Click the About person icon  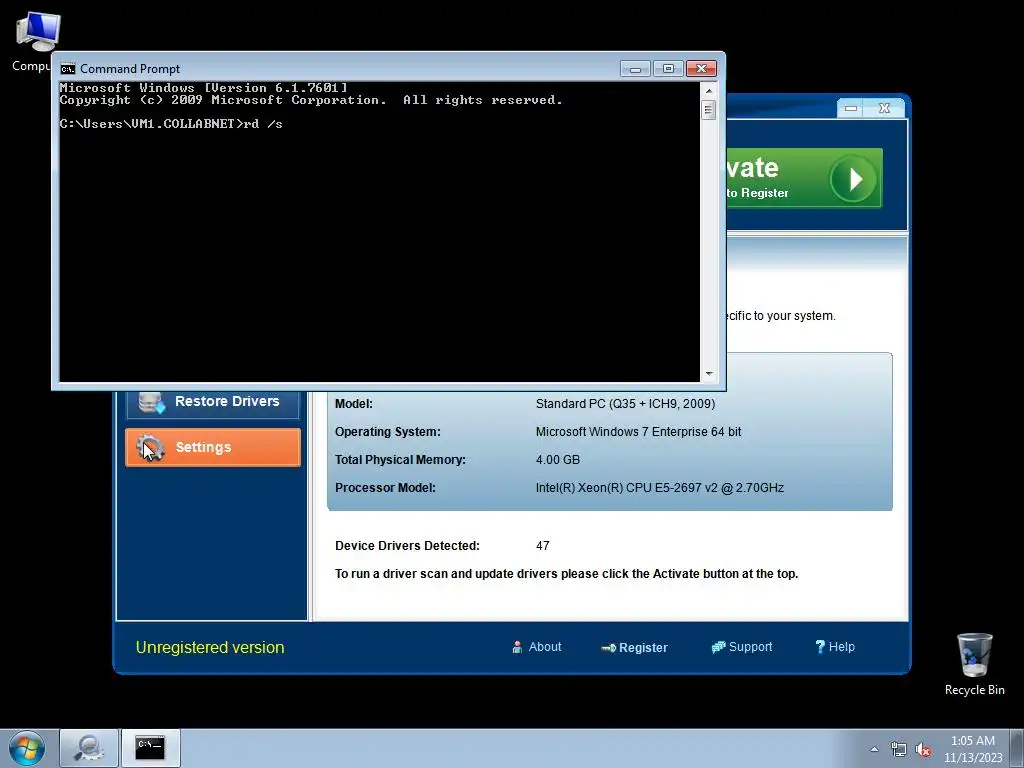(517, 647)
